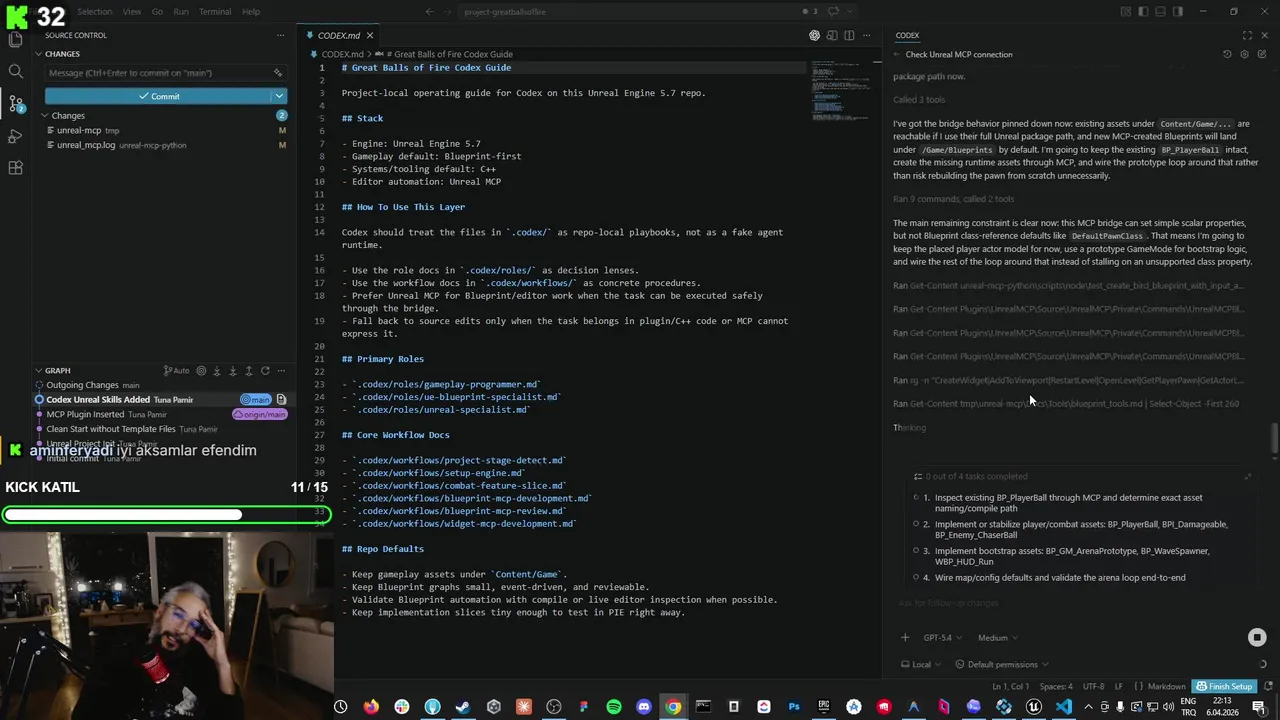Viewport: 1280px width, 720px height.
Task: Click Finish Setup in status bar
Action: [x=1224, y=687]
